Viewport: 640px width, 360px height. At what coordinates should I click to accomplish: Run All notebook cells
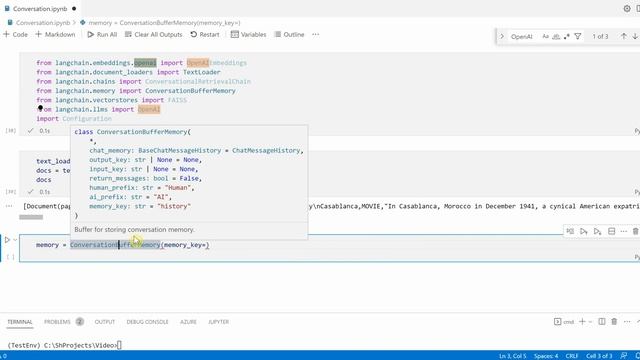(x=102, y=35)
